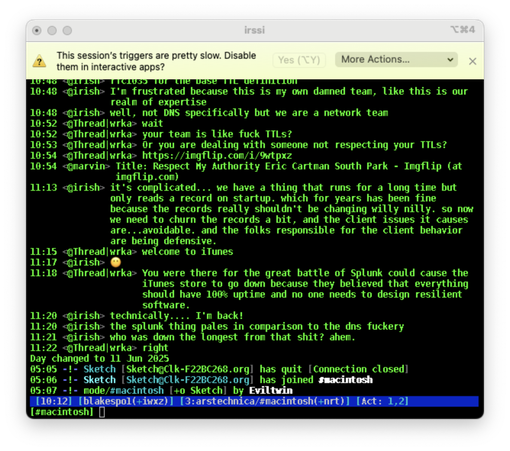
Task: Click 'the splunk thing pales in comparison' message
Action: (257, 326)
